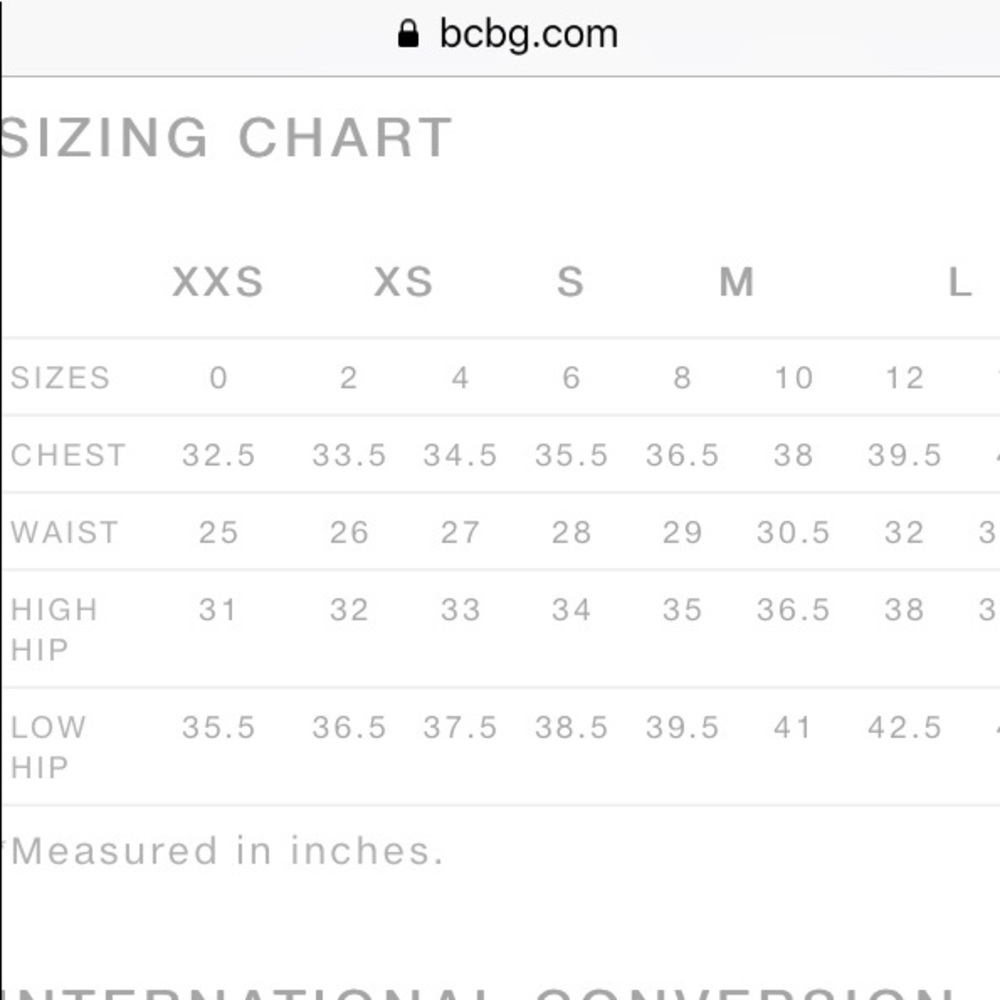Tap the 42.5 low hip measurement

click(904, 727)
